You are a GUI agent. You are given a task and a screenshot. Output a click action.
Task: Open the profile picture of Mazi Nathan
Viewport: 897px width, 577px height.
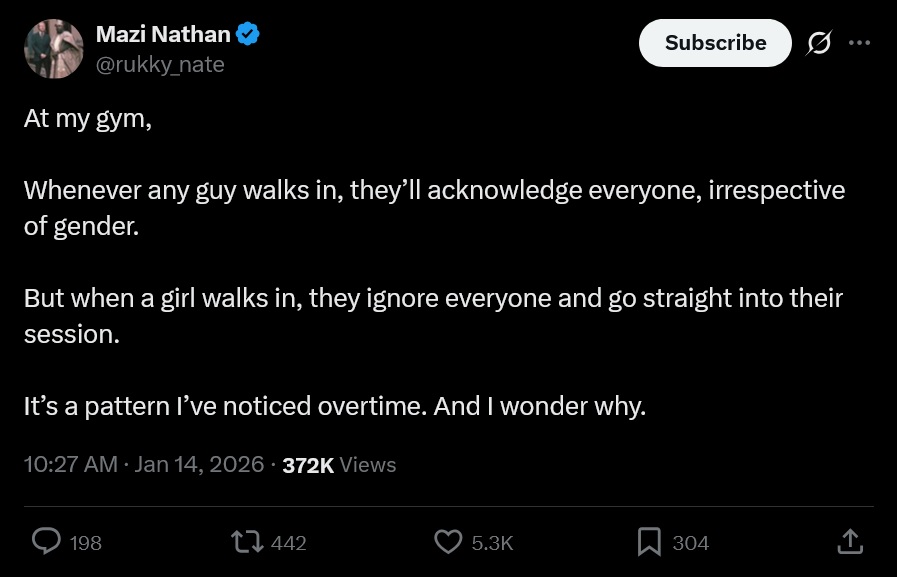54,48
